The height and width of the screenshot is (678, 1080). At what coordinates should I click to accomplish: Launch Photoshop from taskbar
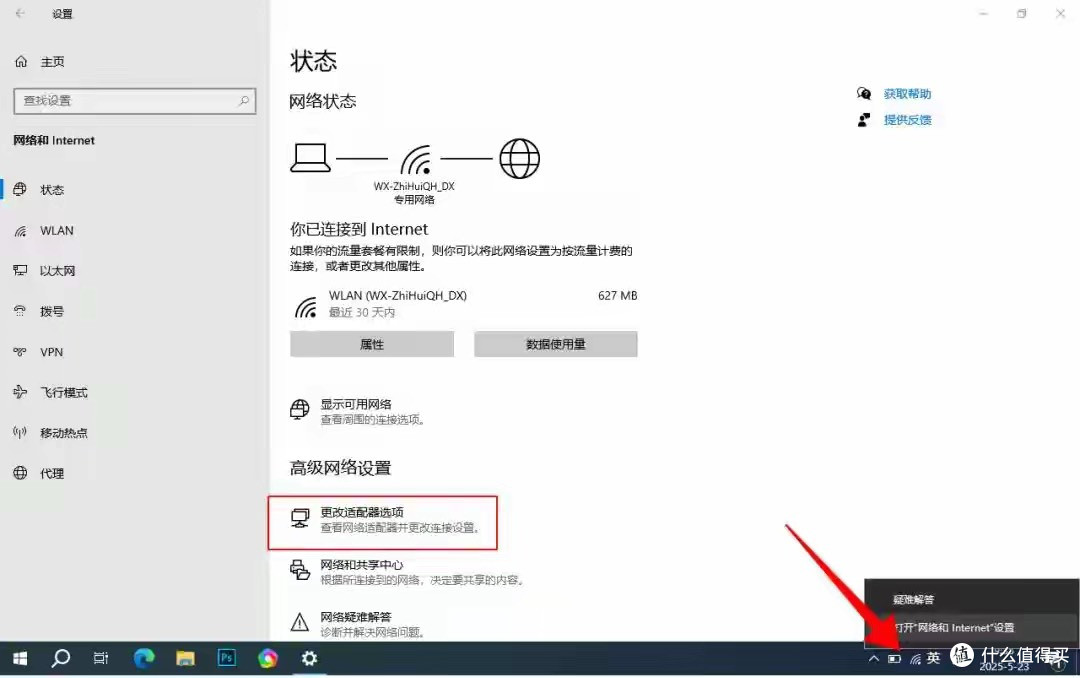(227, 659)
